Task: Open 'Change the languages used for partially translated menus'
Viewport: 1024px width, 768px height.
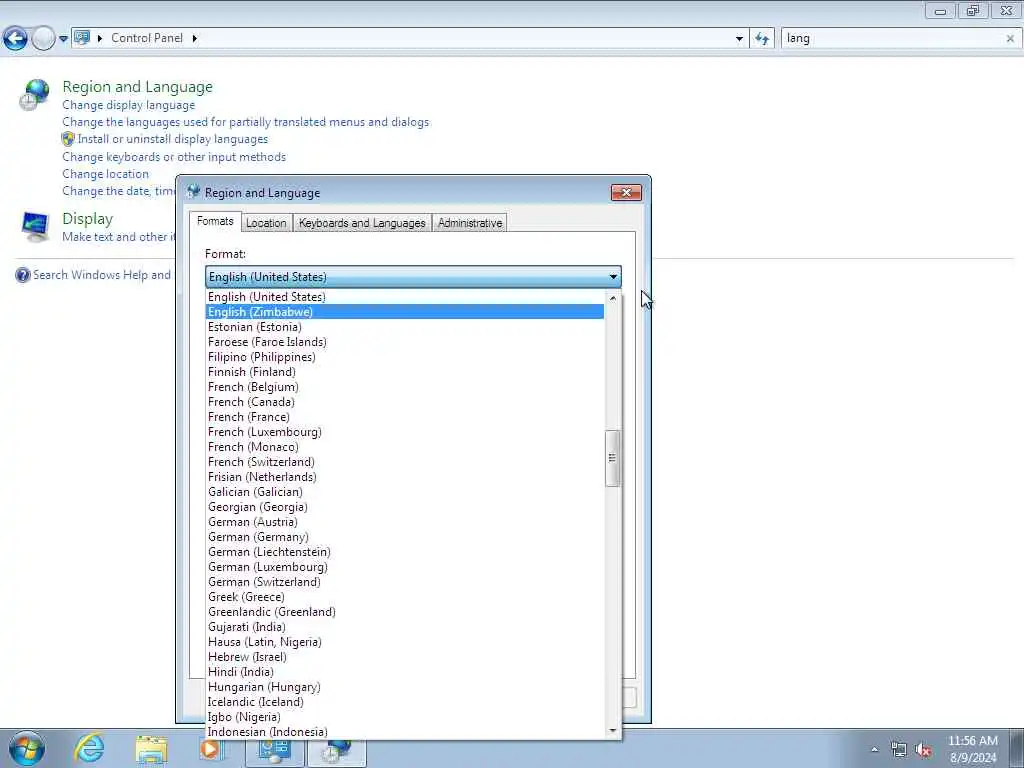Action: [x=246, y=122]
